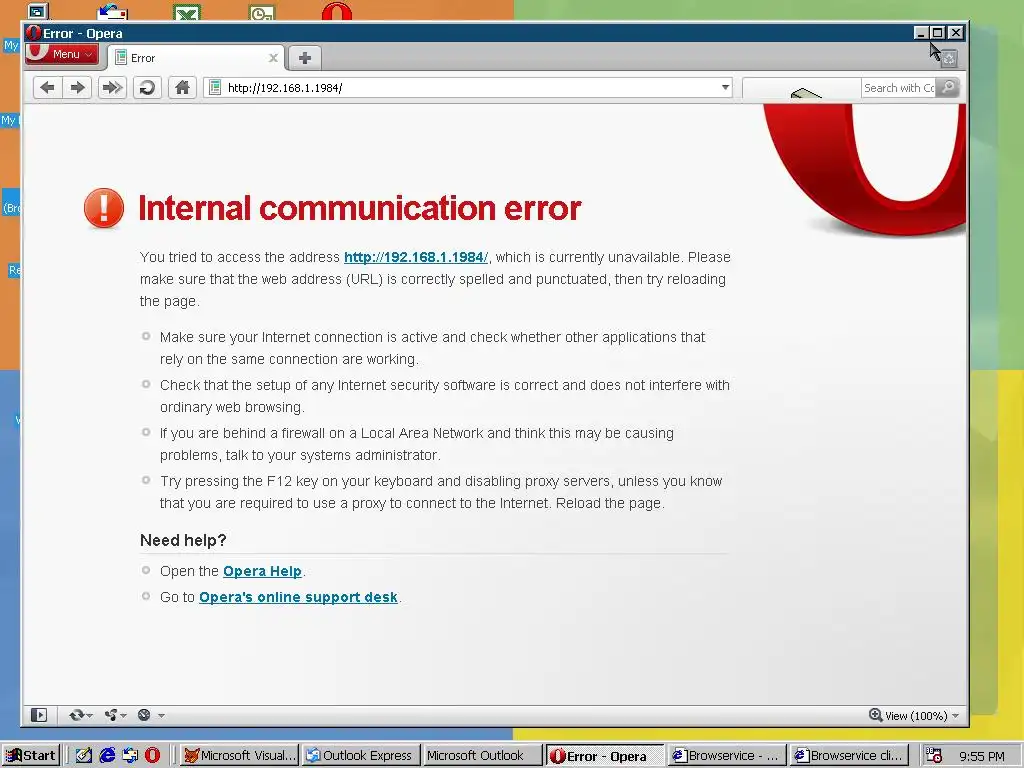1024x768 pixels.
Task: Click the page icon in the address bar
Action: pyautogui.click(x=215, y=88)
